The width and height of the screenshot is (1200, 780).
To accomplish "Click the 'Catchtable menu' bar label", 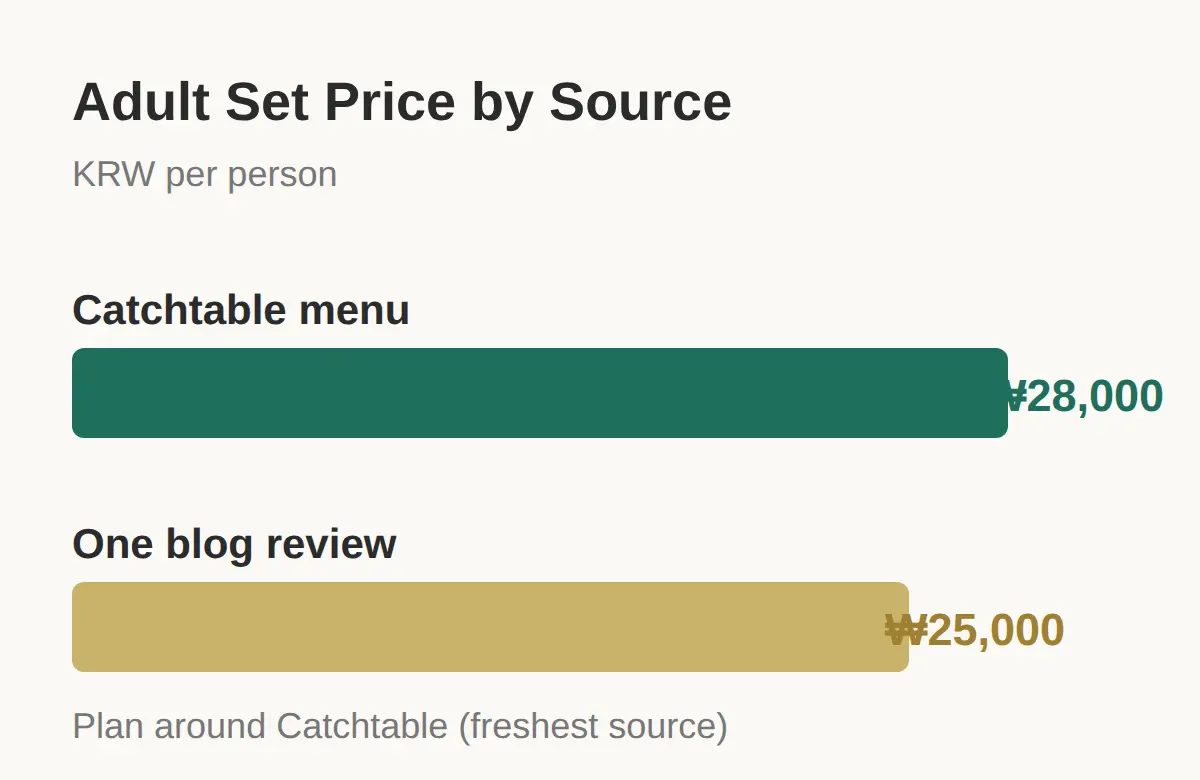I will pyautogui.click(x=241, y=310).
